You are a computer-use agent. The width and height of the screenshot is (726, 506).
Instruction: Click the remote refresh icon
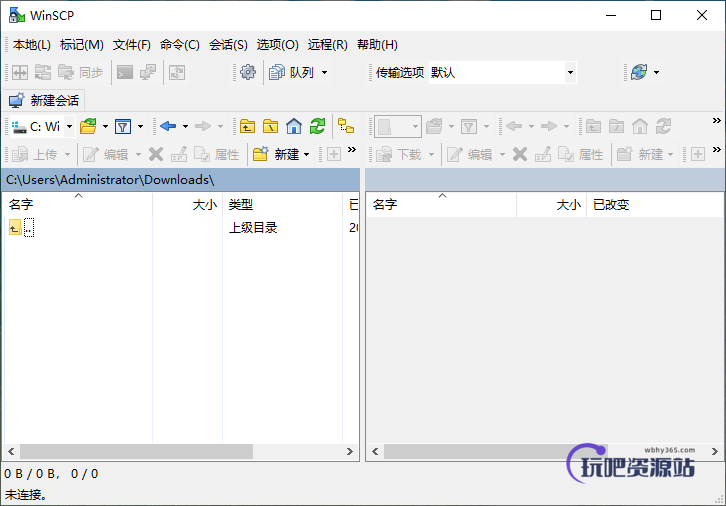[663, 126]
